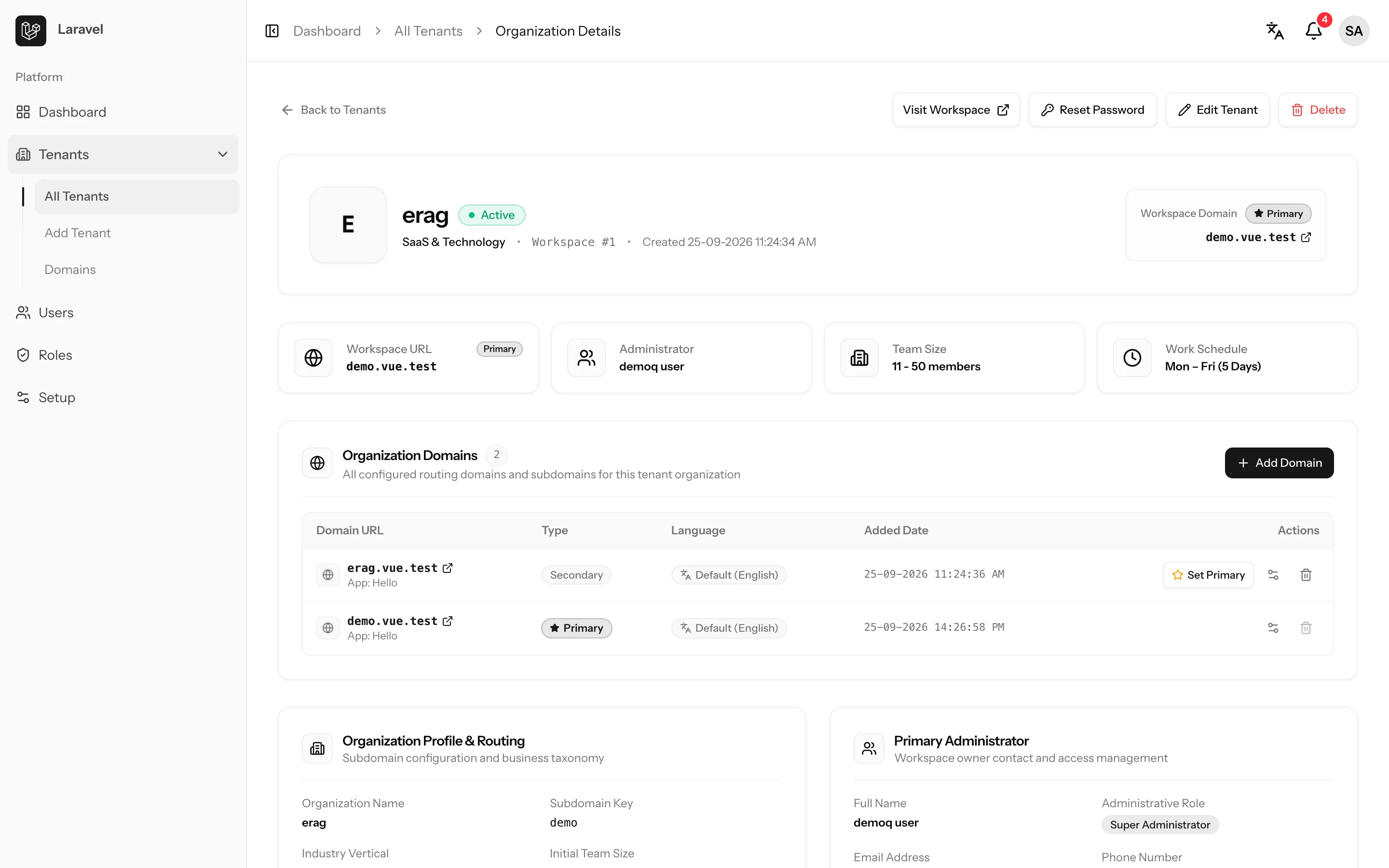Click the Workspace #1 label

click(x=573, y=242)
